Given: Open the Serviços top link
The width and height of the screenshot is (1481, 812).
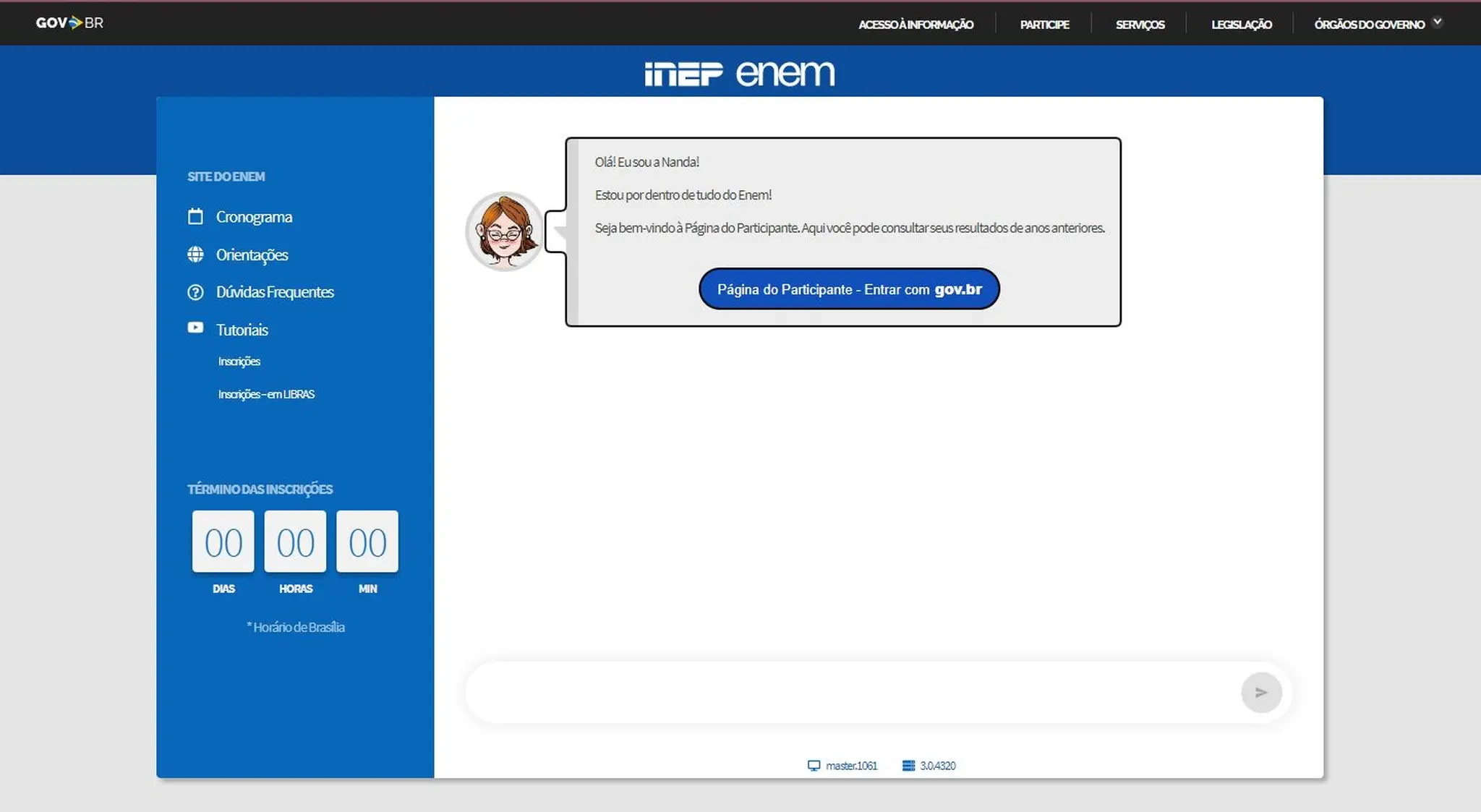Looking at the screenshot, I should click(1140, 25).
